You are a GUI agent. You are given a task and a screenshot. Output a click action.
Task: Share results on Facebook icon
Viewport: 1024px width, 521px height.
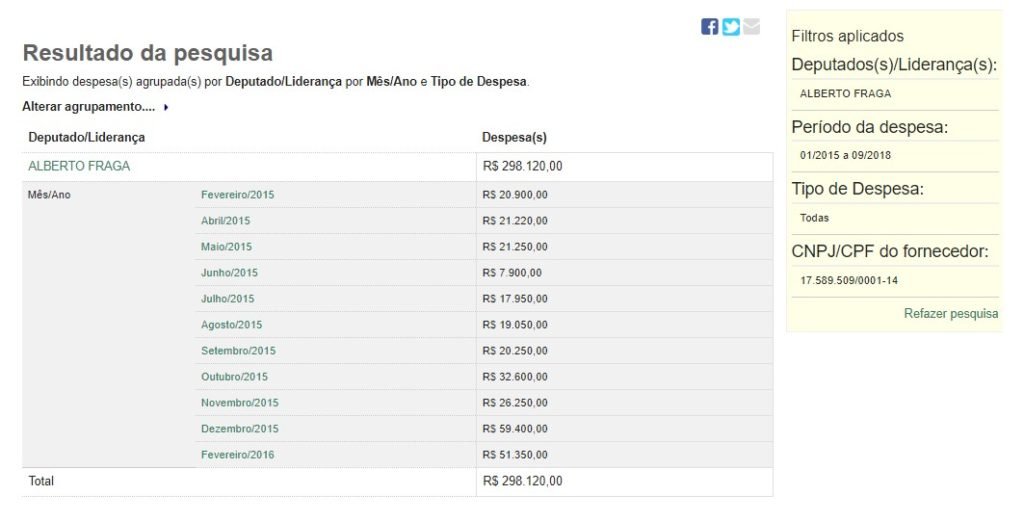click(x=709, y=27)
